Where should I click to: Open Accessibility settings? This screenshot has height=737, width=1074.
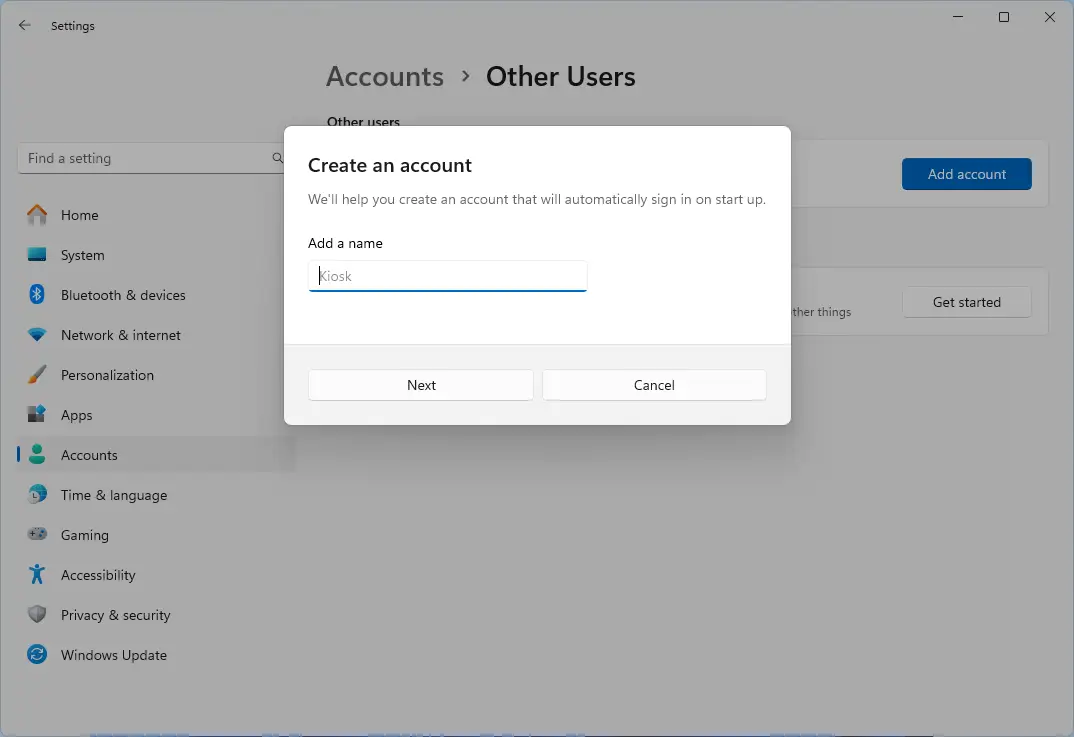point(157,575)
